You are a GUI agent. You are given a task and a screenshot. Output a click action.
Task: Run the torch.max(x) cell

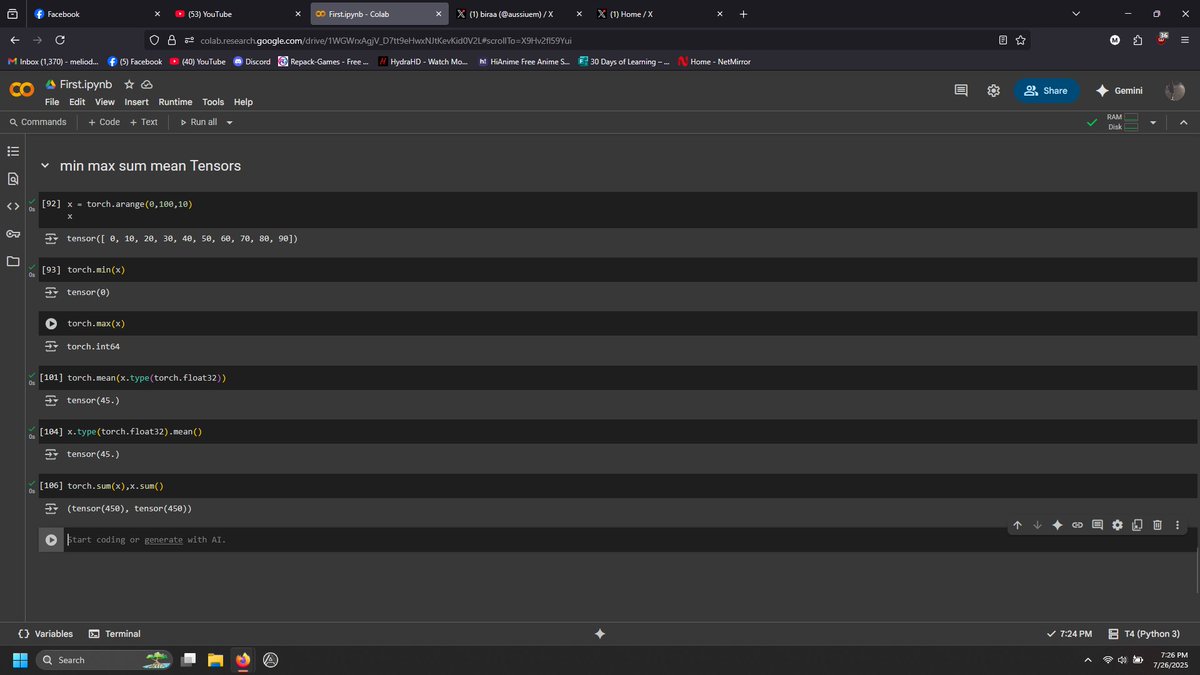tap(51, 323)
